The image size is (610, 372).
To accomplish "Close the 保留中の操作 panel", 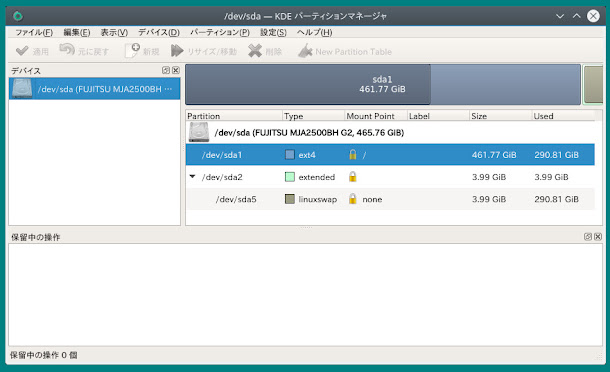I will 598,236.
